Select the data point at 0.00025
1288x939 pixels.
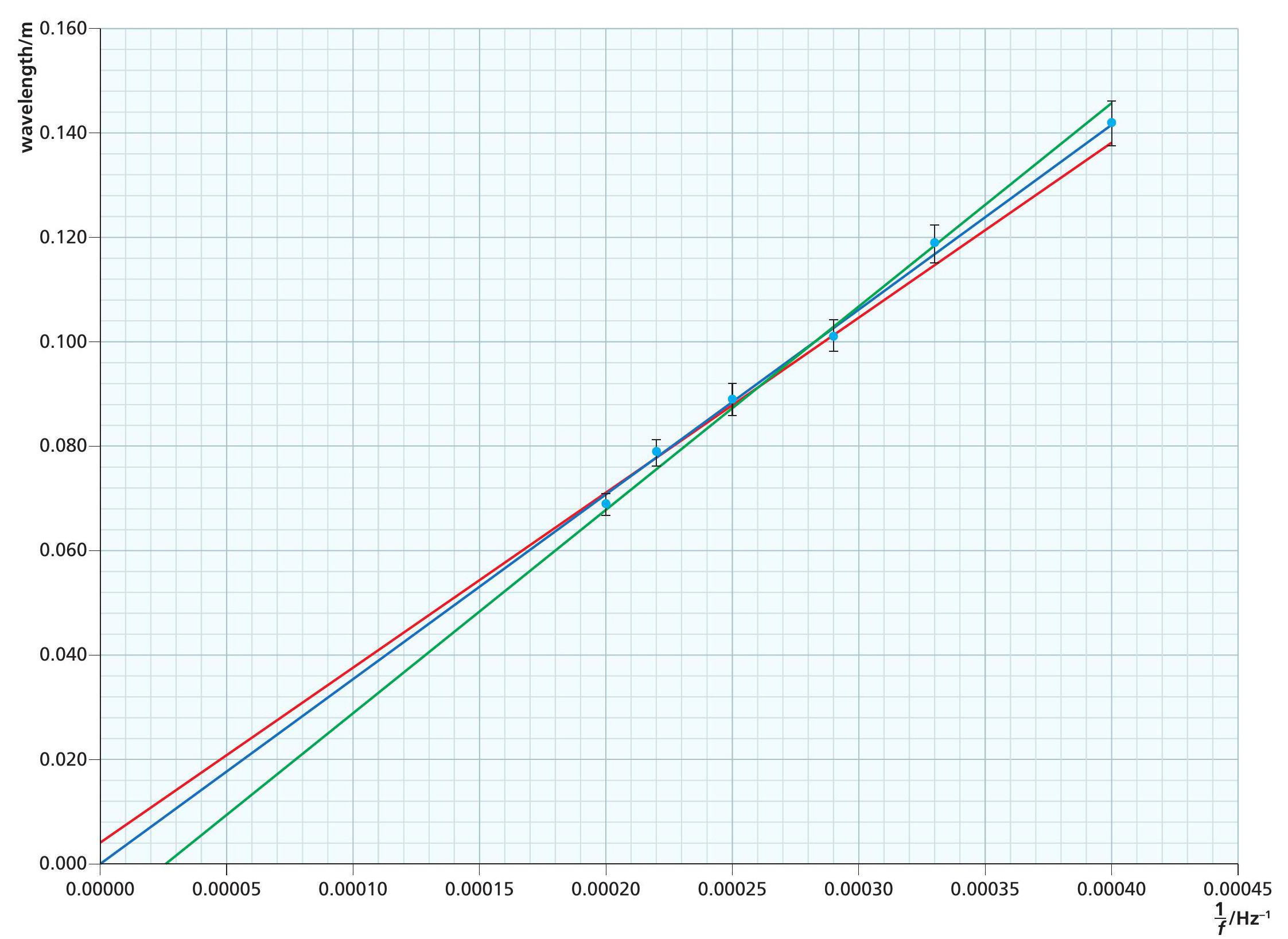click(x=732, y=399)
